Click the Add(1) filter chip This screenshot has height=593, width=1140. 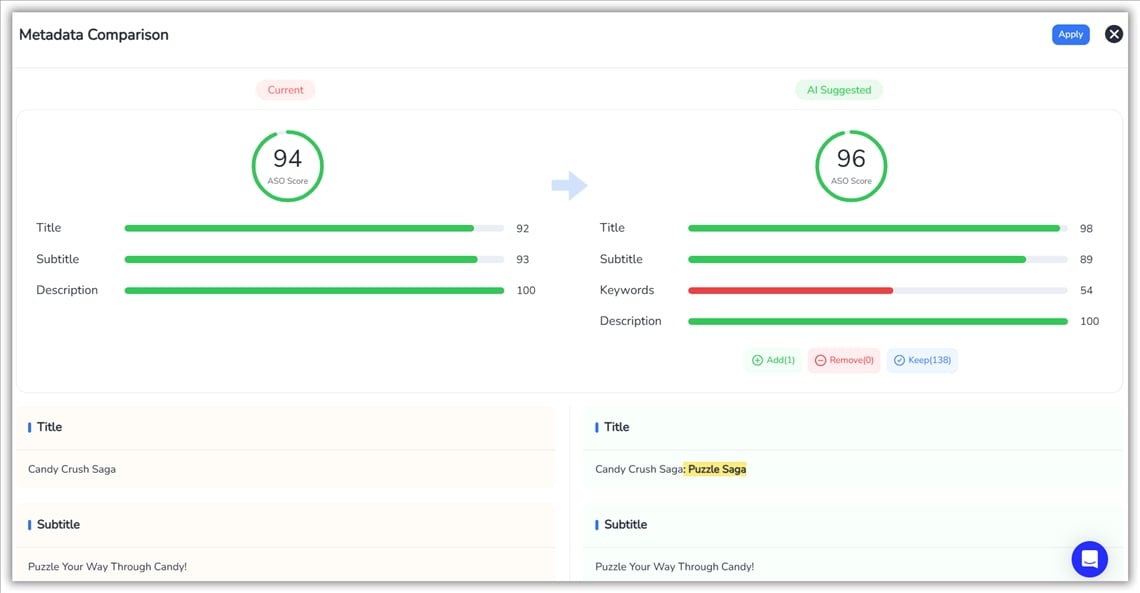coord(773,360)
